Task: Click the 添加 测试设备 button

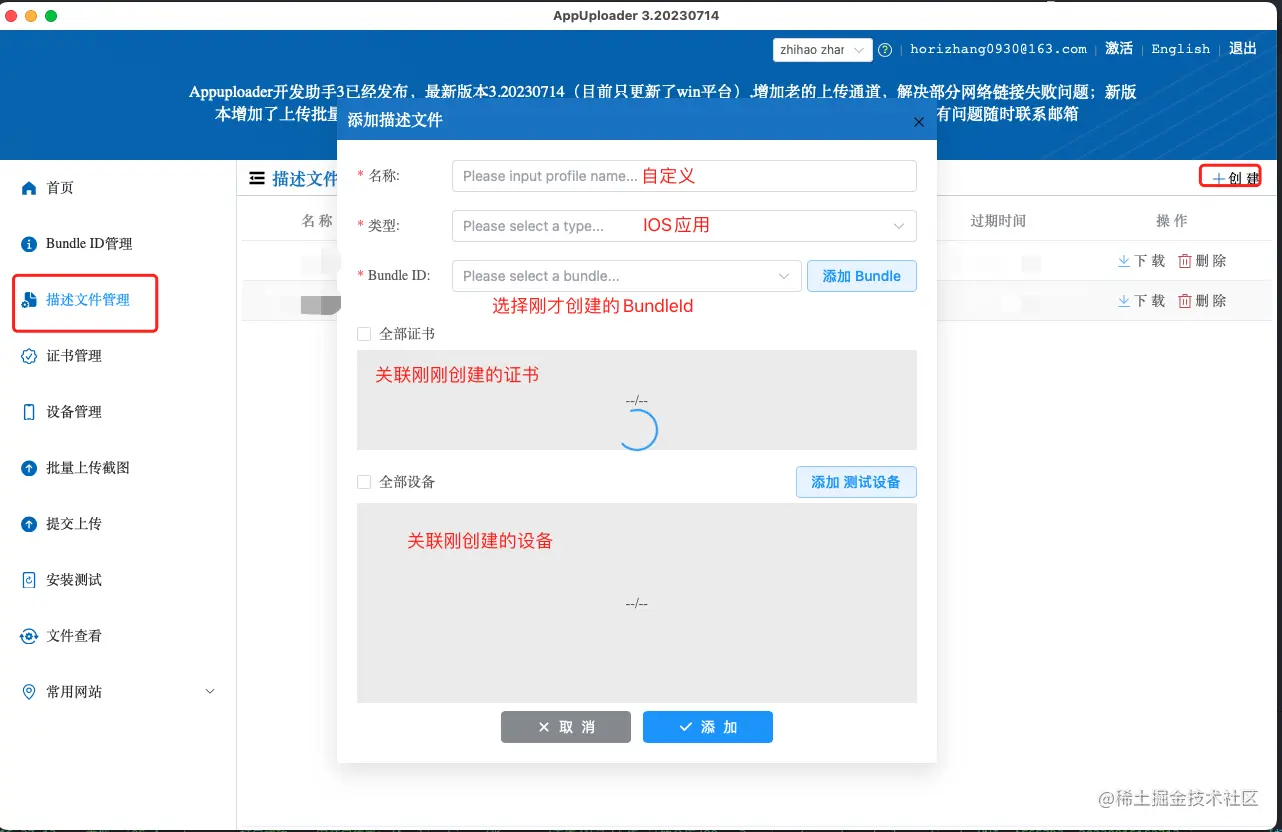Action: point(856,482)
